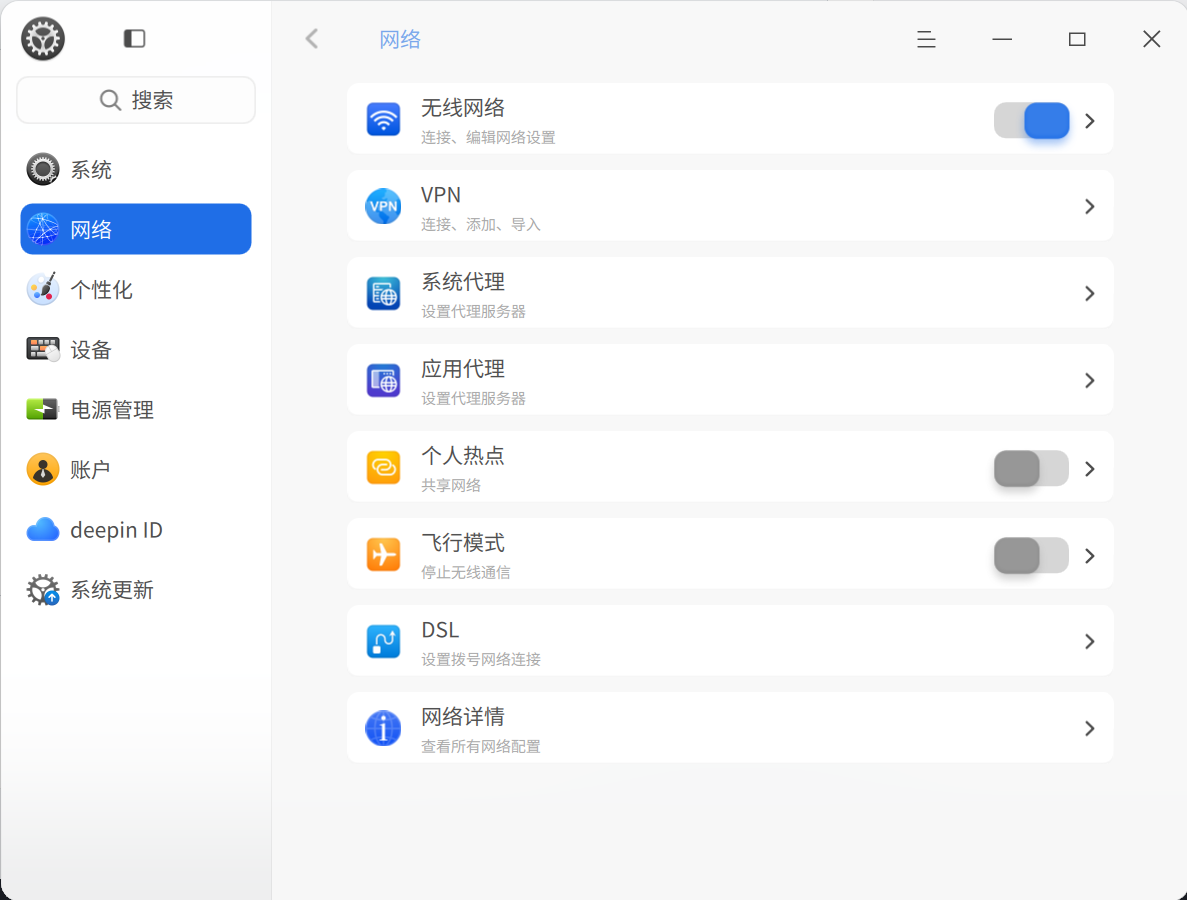Image resolution: width=1187 pixels, height=900 pixels.
Task: Turn on the 飞行模式 switch
Action: pos(1031,556)
